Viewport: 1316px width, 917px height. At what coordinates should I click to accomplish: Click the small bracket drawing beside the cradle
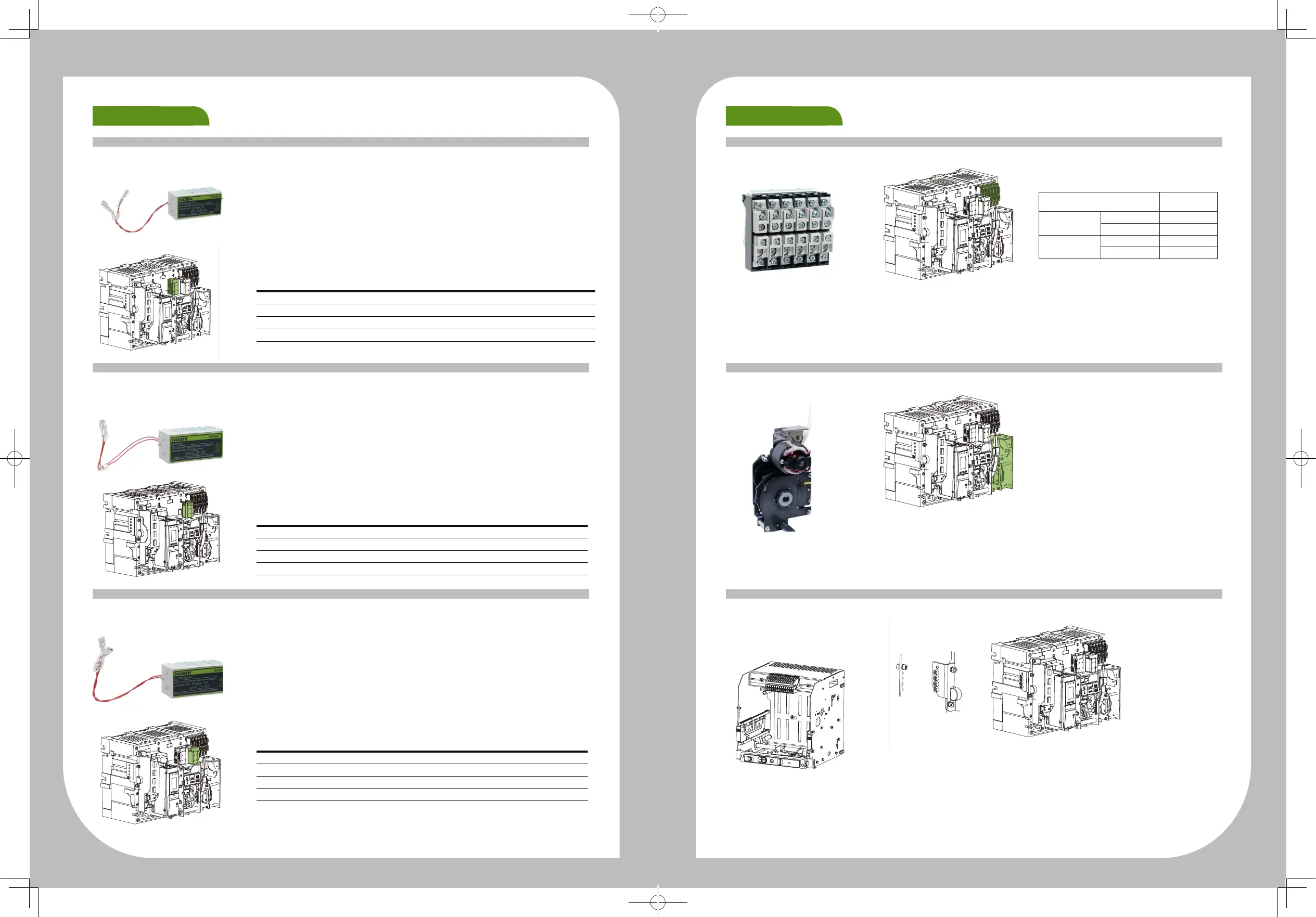(947, 681)
